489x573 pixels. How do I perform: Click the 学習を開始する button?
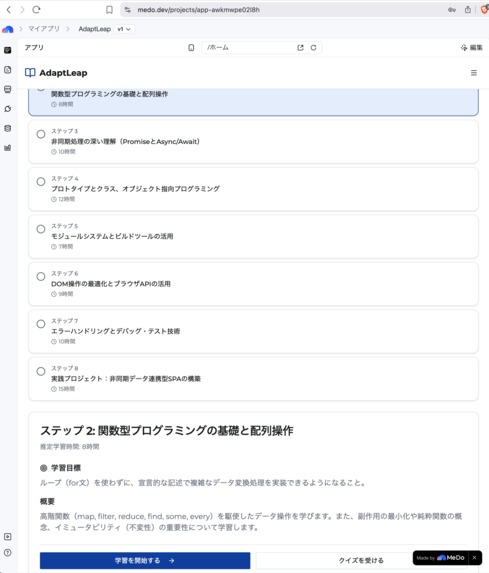point(145,560)
